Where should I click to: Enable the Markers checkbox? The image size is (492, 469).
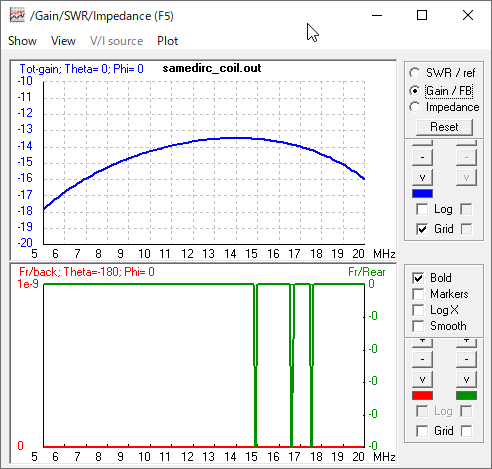pyautogui.click(x=418, y=294)
